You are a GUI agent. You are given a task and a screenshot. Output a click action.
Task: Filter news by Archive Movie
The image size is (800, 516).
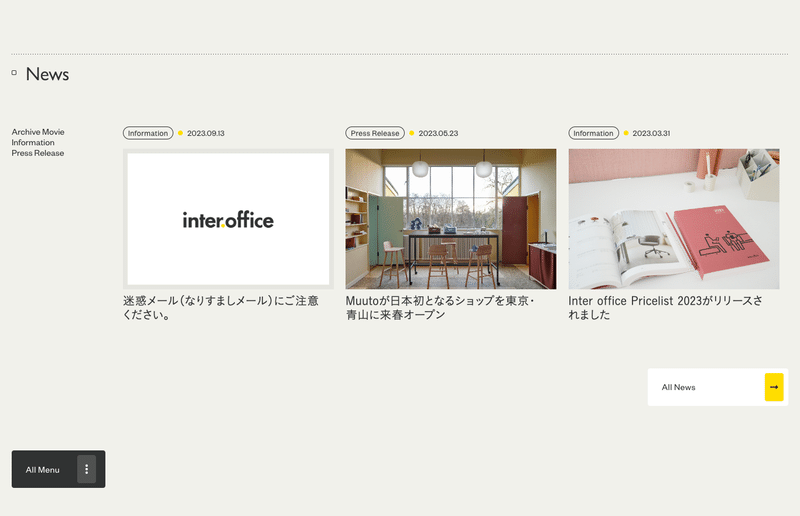click(x=38, y=132)
